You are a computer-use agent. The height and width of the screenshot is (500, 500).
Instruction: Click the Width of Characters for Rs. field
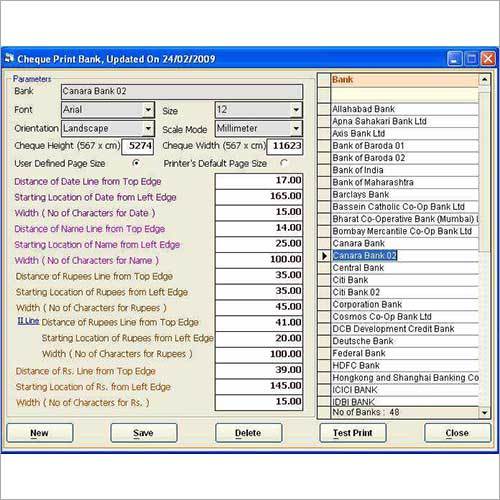pos(259,402)
